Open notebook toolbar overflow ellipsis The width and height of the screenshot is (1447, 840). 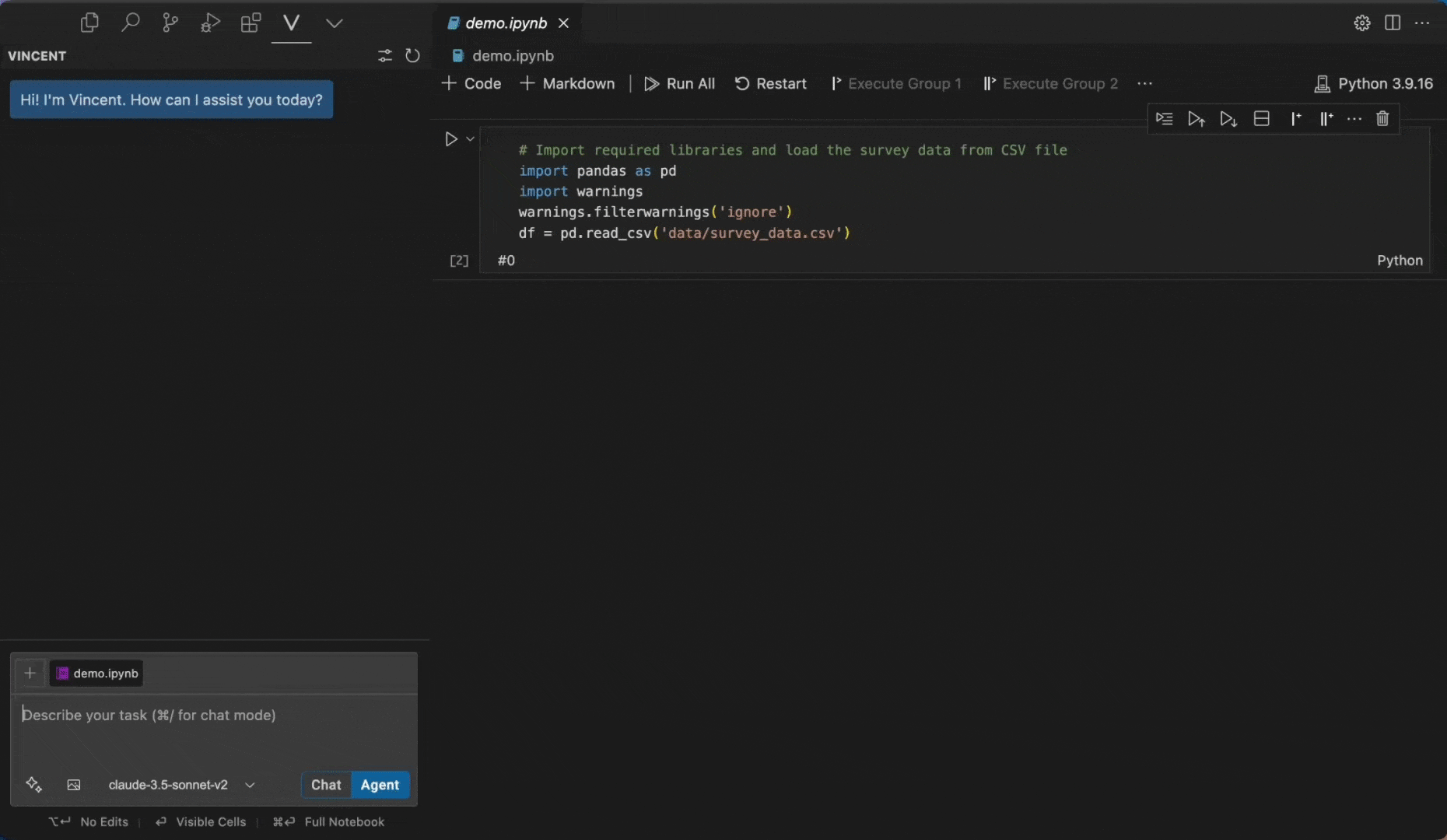1144,83
